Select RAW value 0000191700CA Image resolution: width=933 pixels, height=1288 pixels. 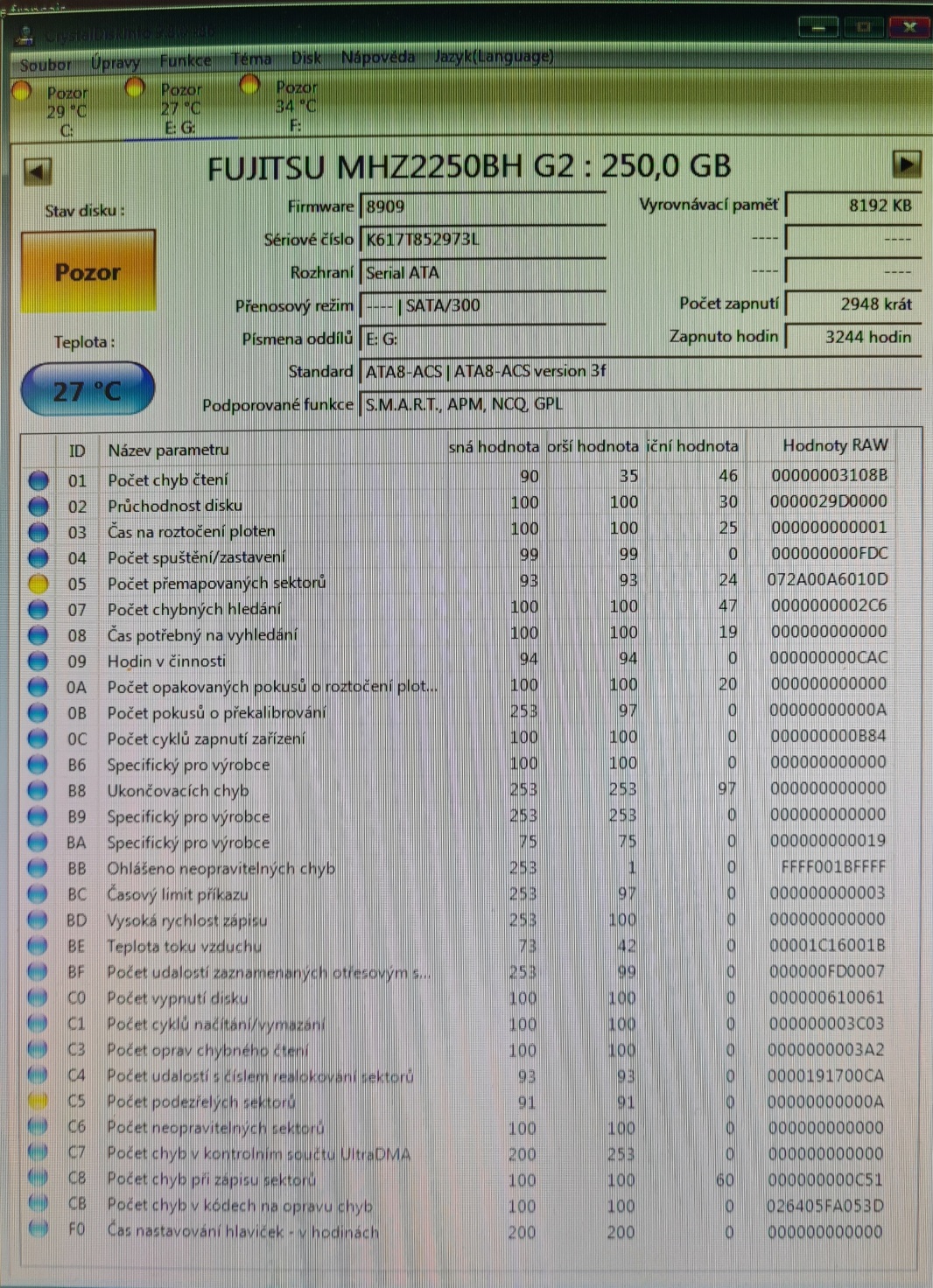click(x=825, y=1075)
